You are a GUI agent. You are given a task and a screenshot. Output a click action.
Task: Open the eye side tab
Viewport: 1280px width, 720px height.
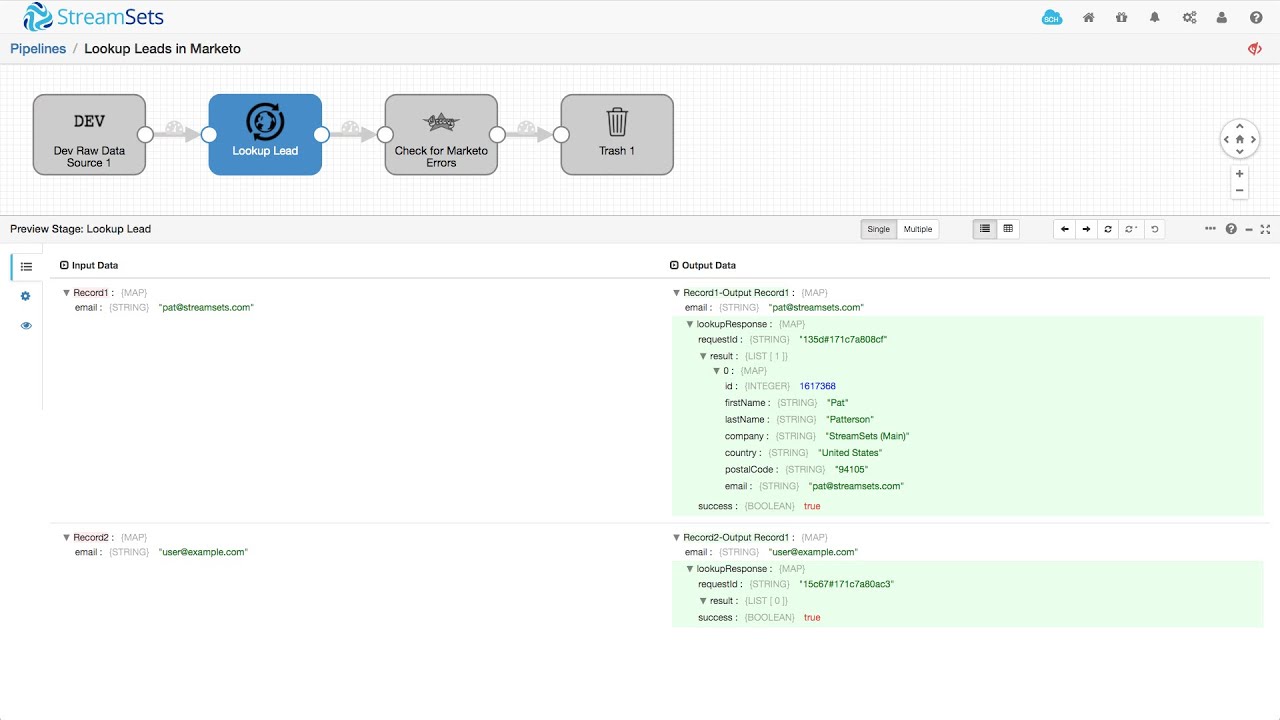[26, 325]
